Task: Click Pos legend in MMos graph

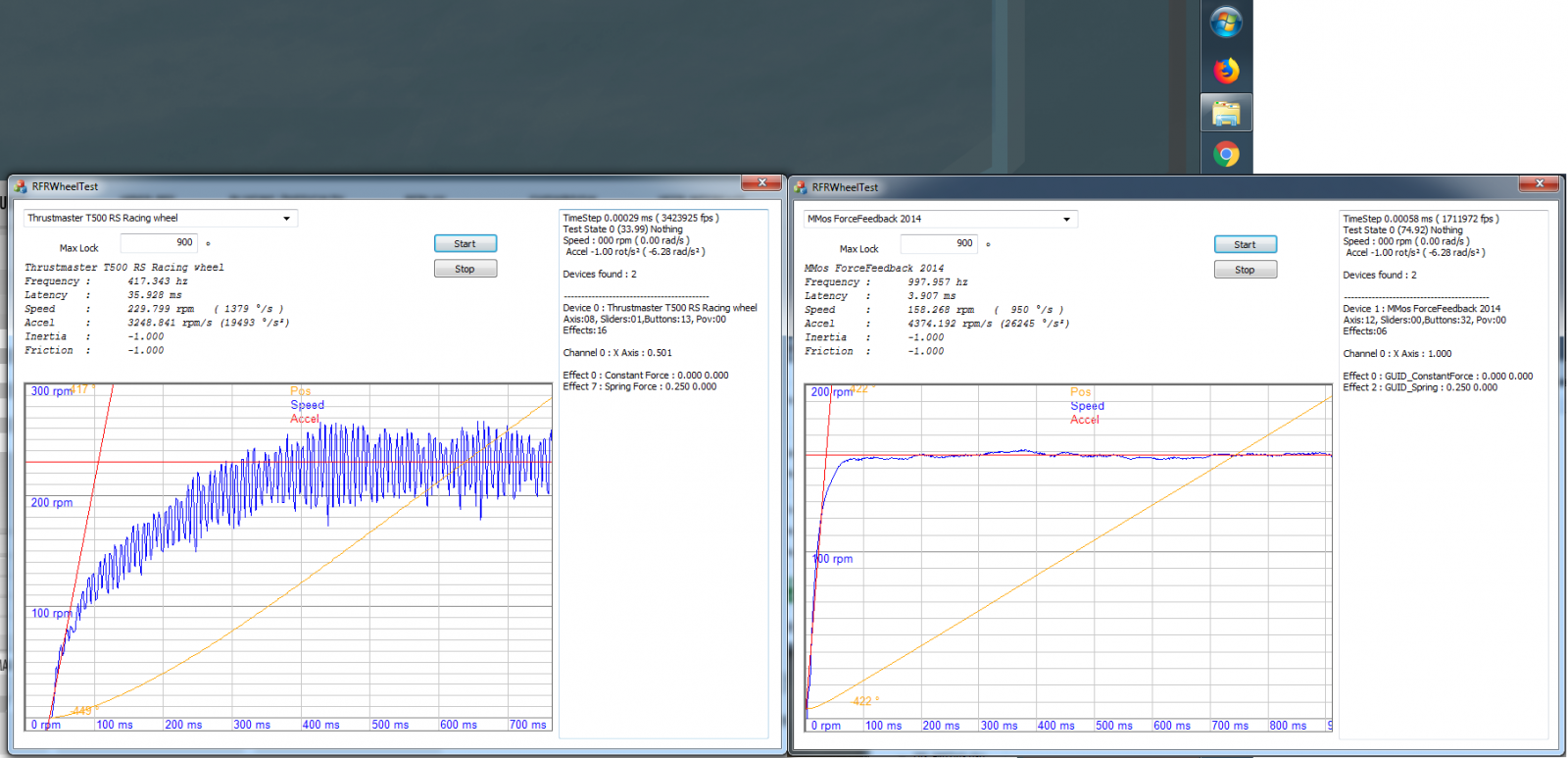Action: pyautogui.click(x=1080, y=392)
